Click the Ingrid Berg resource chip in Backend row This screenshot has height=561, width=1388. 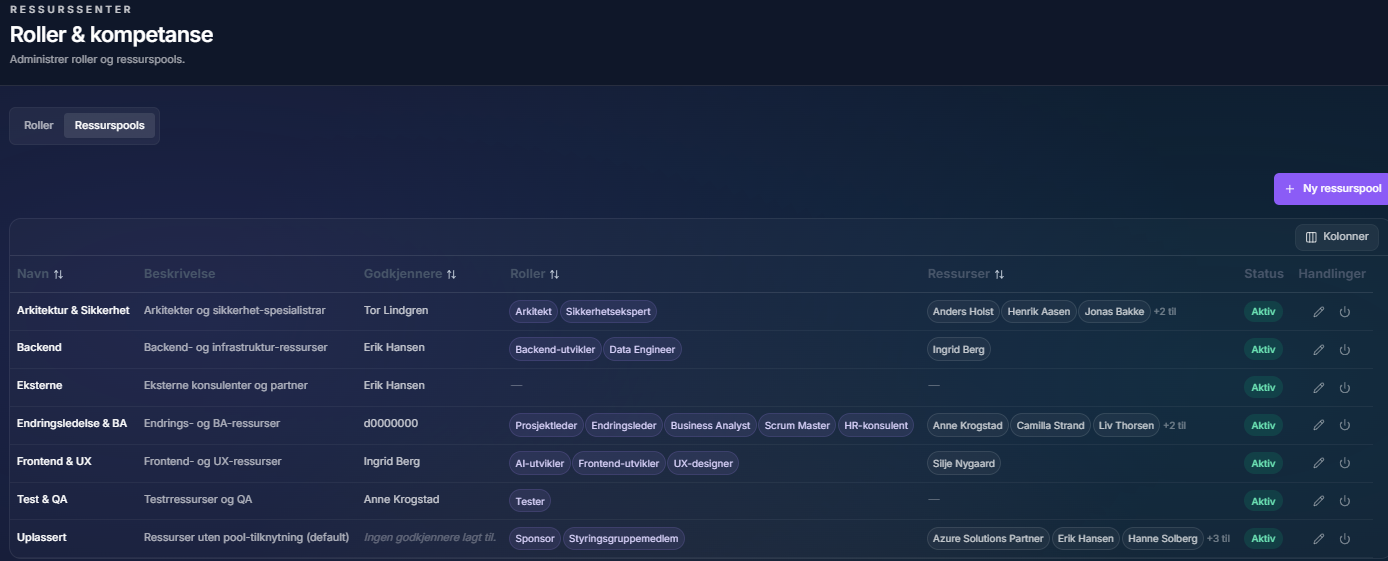click(959, 350)
